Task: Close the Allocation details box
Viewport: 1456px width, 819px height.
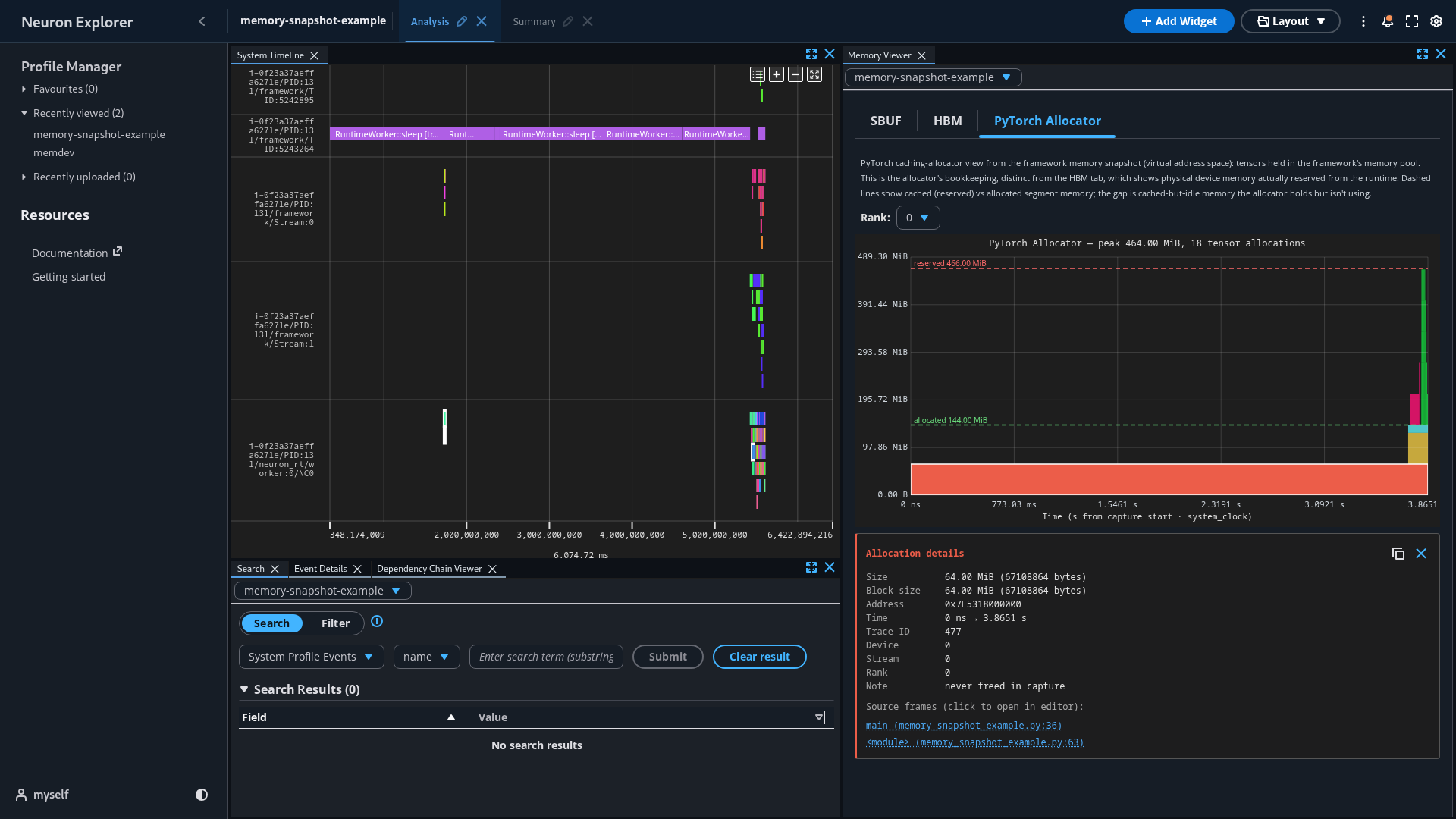Action: [x=1421, y=554]
